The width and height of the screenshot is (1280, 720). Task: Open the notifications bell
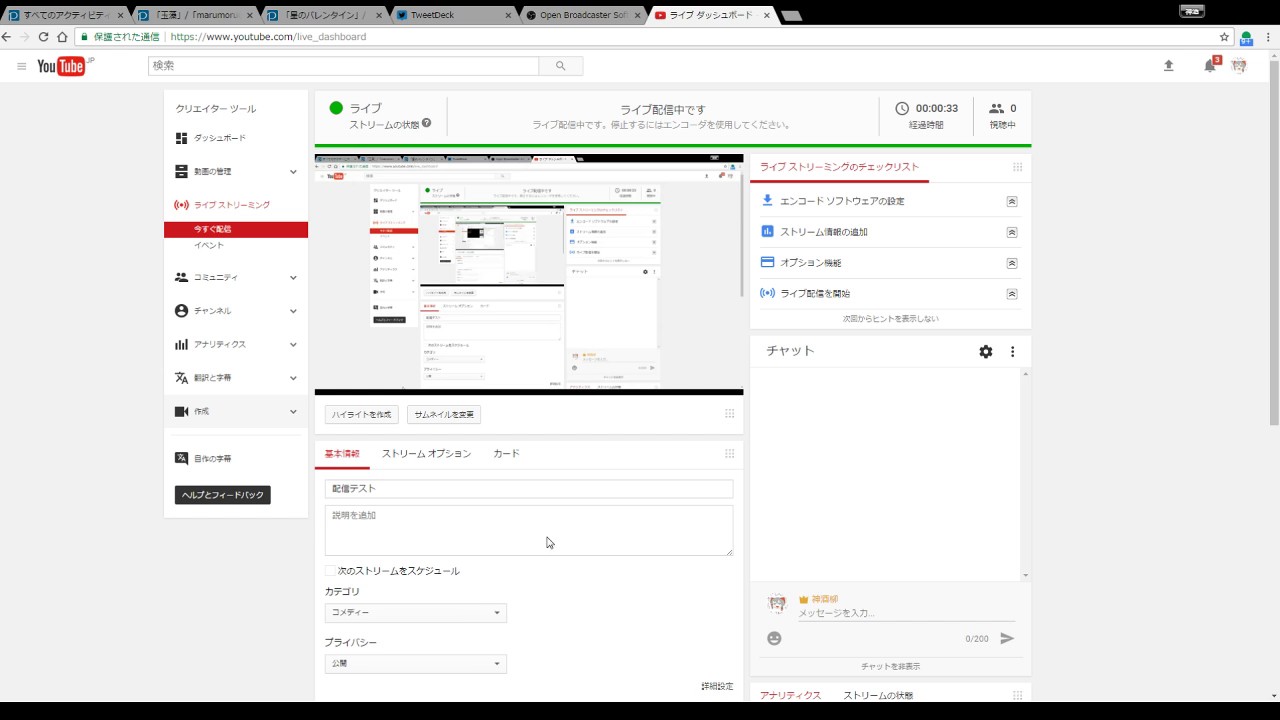tap(1210, 66)
